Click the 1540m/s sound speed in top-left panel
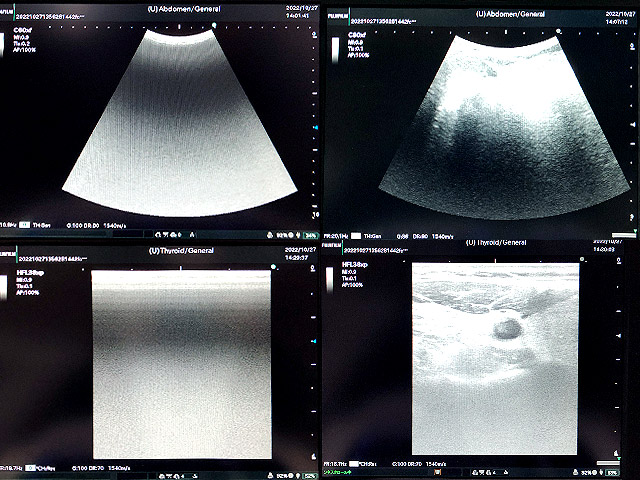The height and width of the screenshot is (480, 640). 115,225
